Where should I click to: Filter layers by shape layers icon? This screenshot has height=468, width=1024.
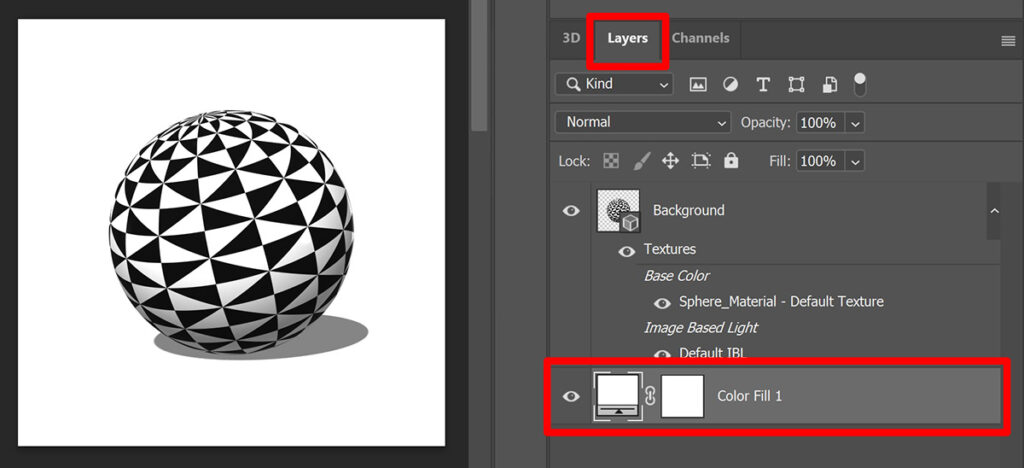[796, 84]
